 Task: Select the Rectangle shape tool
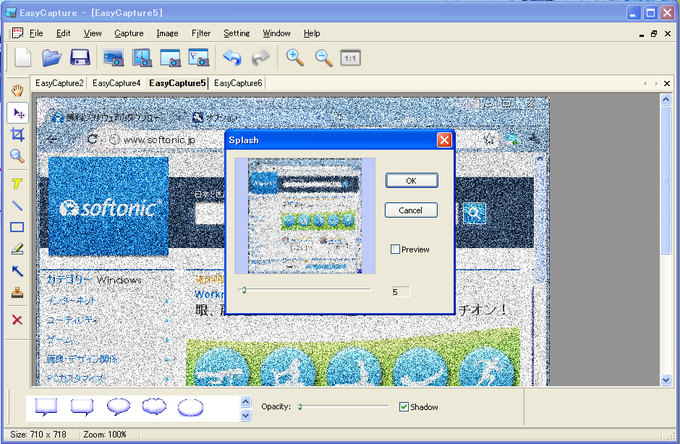[17, 227]
